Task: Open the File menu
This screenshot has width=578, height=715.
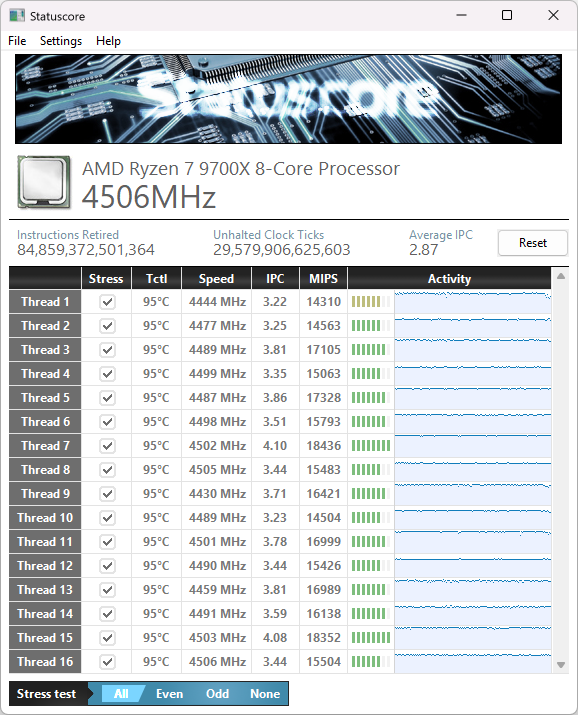Action: click(17, 41)
